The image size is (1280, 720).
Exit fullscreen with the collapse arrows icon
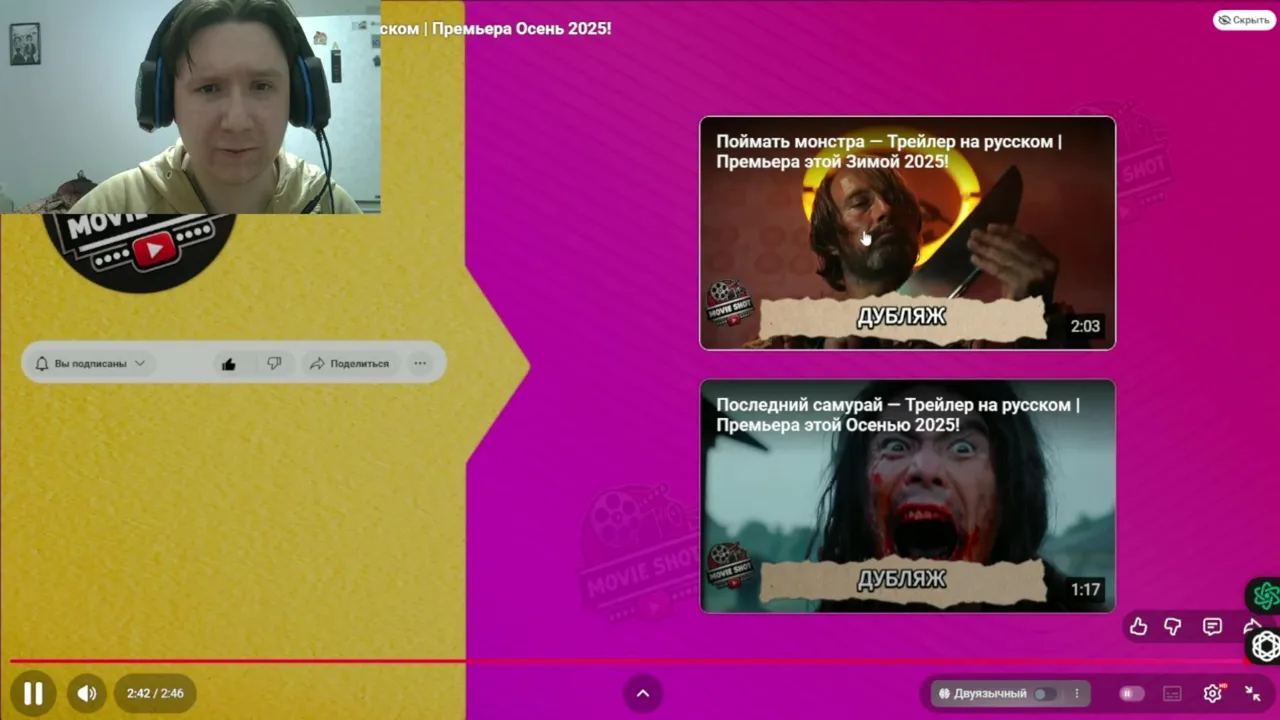pos(1252,693)
